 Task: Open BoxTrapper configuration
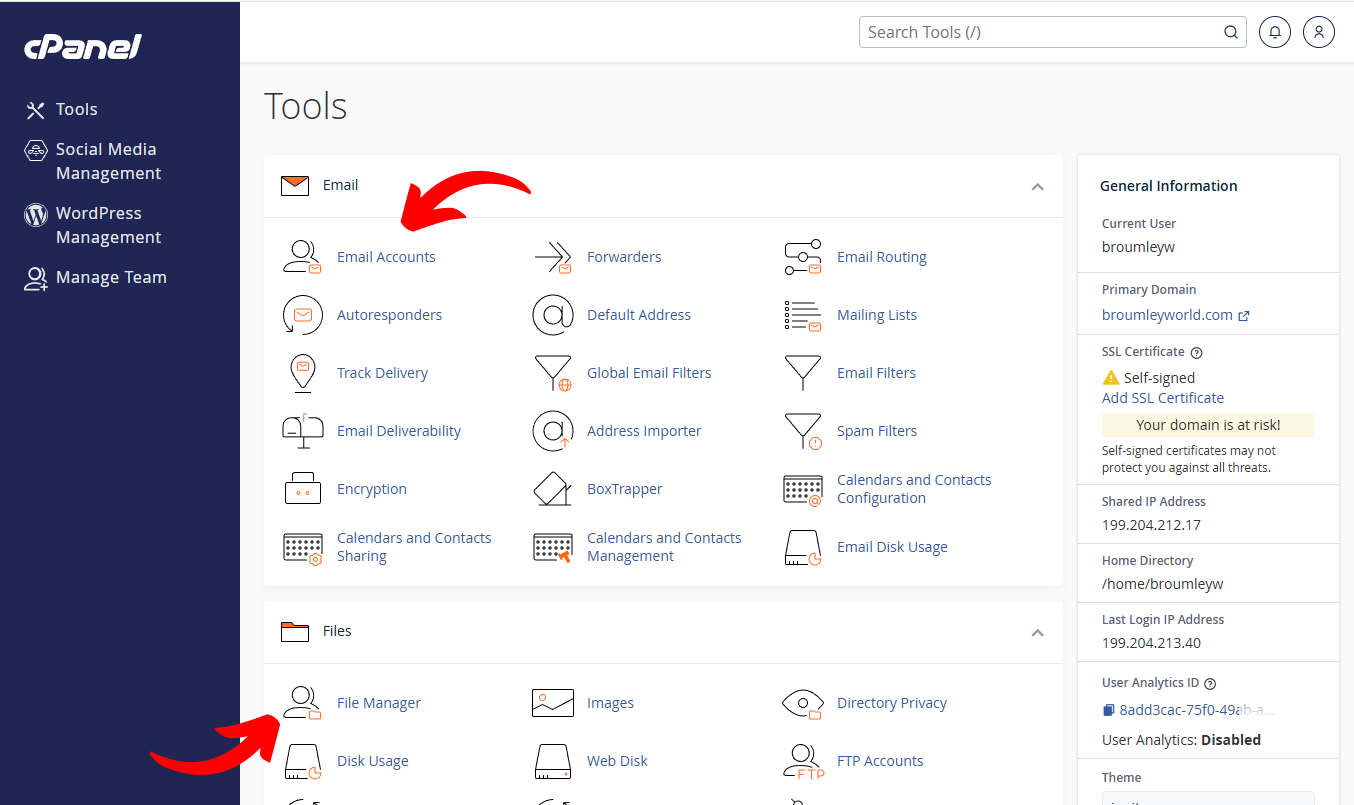(x=625, y=489)
